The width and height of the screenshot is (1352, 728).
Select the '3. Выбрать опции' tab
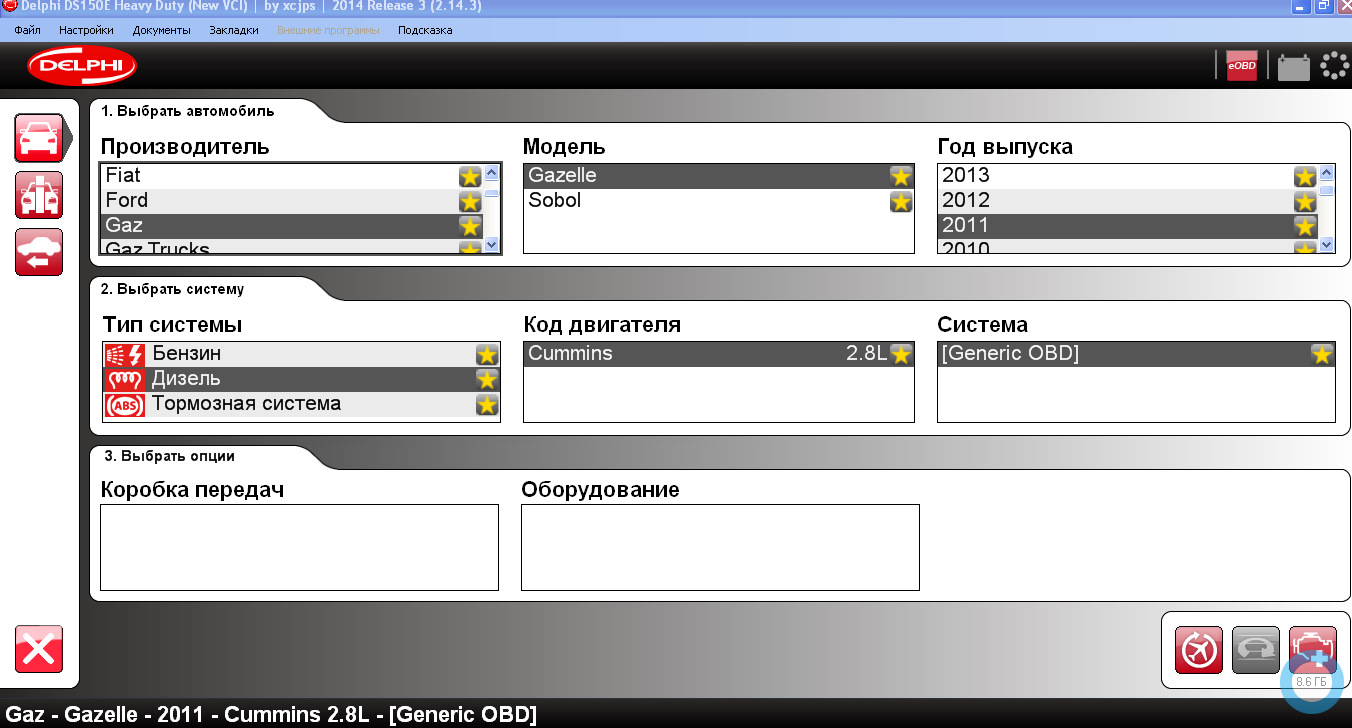pos(169,456)
